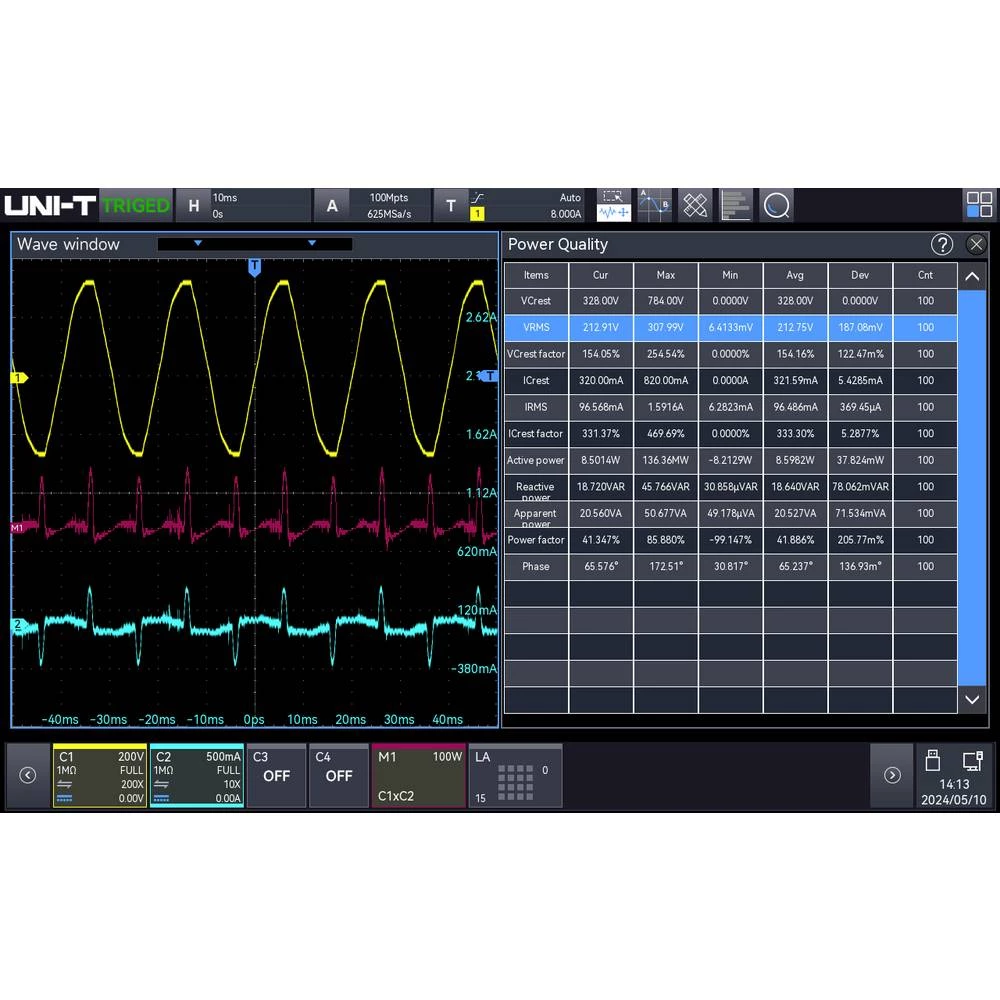
Task: Go to previous channel page arrow
Action: (27, 776)
